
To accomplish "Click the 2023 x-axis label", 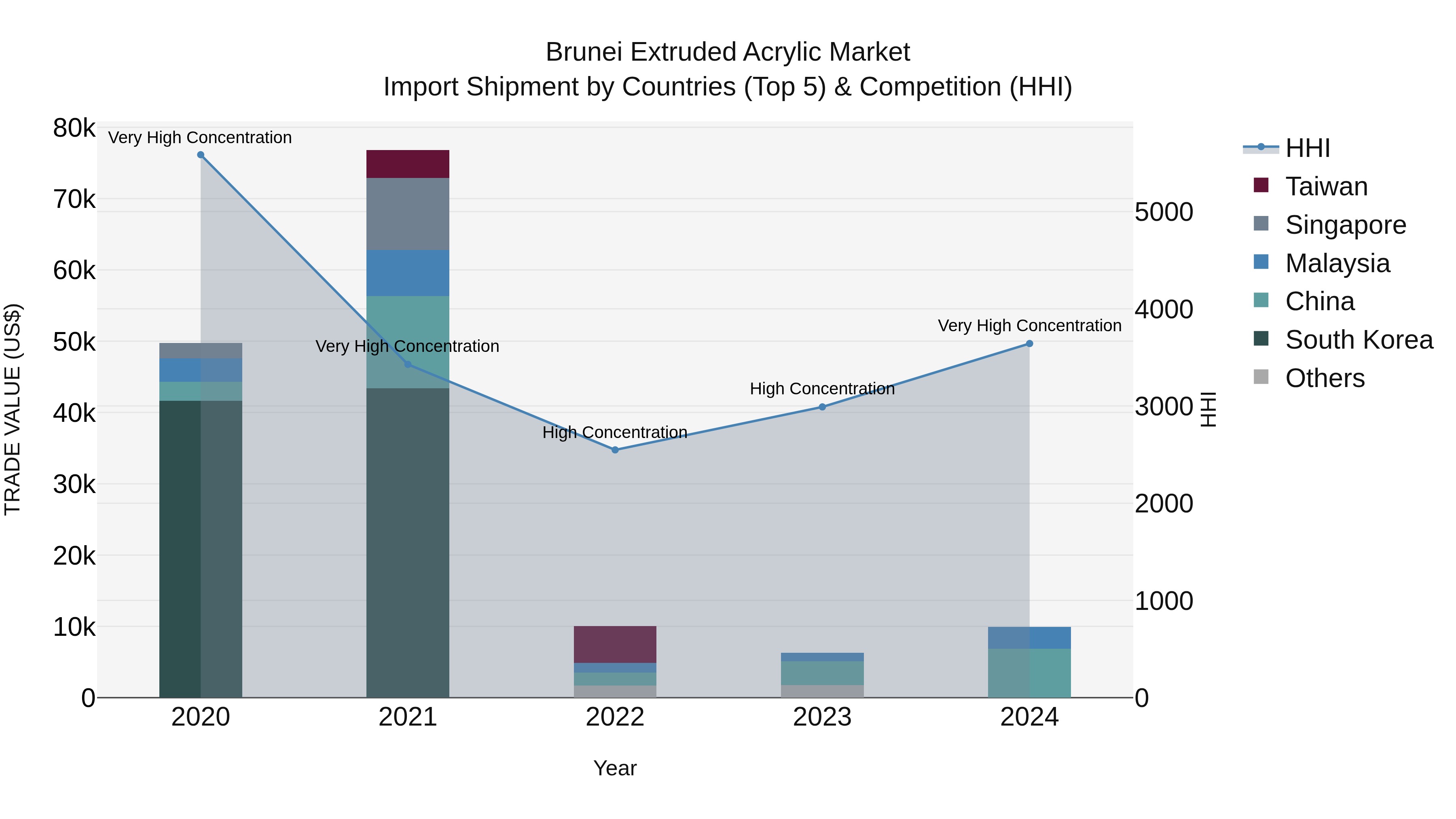I will click(x=822, y=717).
